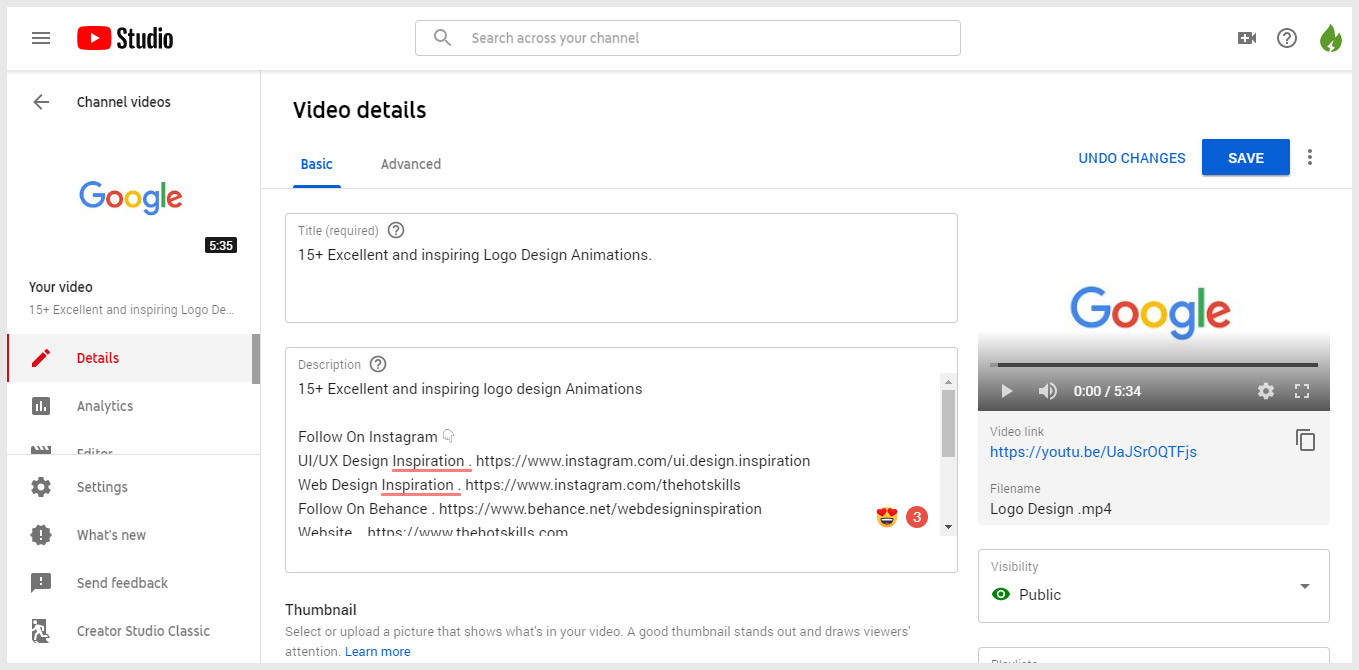Image resolution: width=1359 pixels, height=670 pixels.
Task: Click the heart-eyes emoji in description
Action: [x=886, y=517]
